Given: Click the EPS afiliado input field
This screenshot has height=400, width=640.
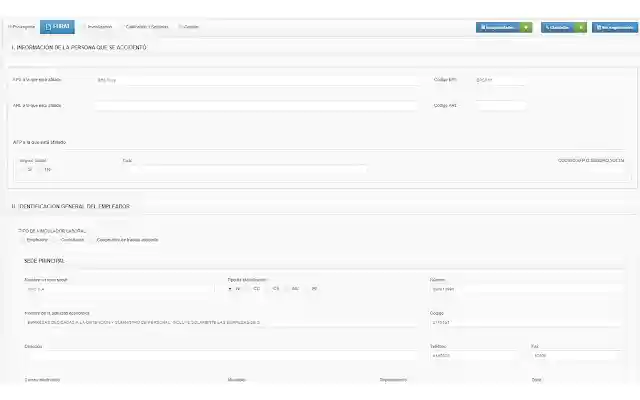Looking at the screenshot, I should [x=256, y=80].
